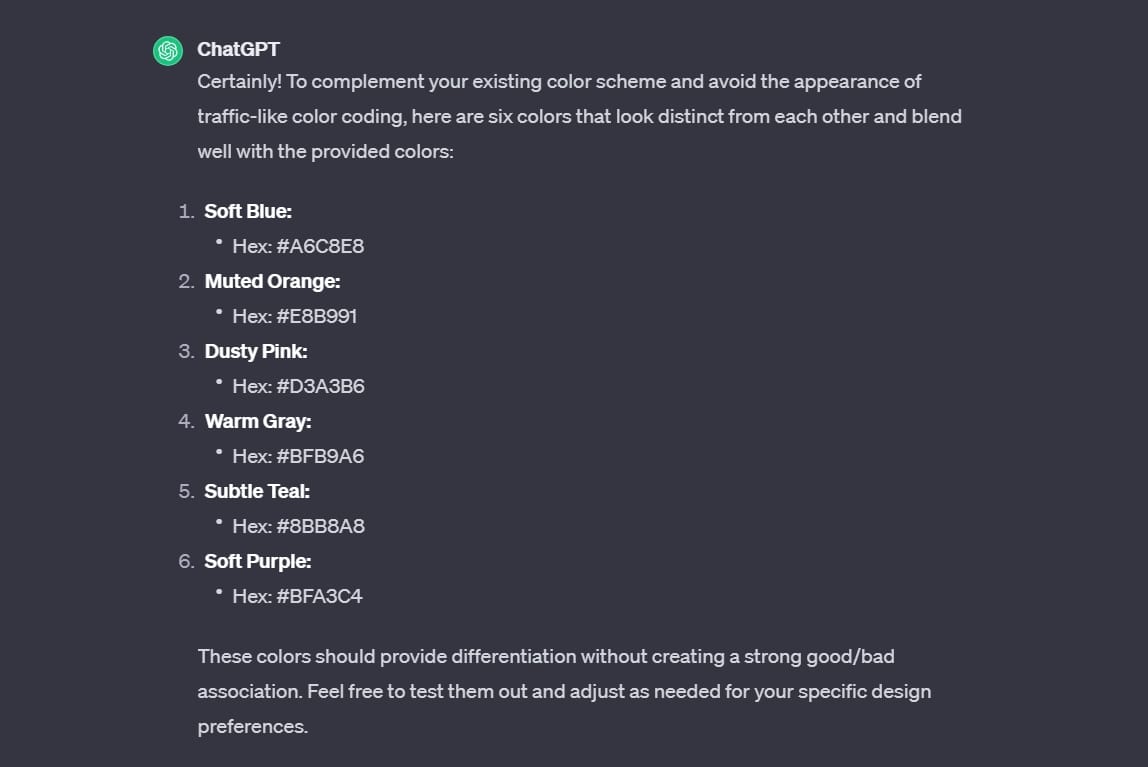The width and height of the screenshot is (1148, 767).
Task: Select the Muted Orange list heading
Action: tap(272, 281)
